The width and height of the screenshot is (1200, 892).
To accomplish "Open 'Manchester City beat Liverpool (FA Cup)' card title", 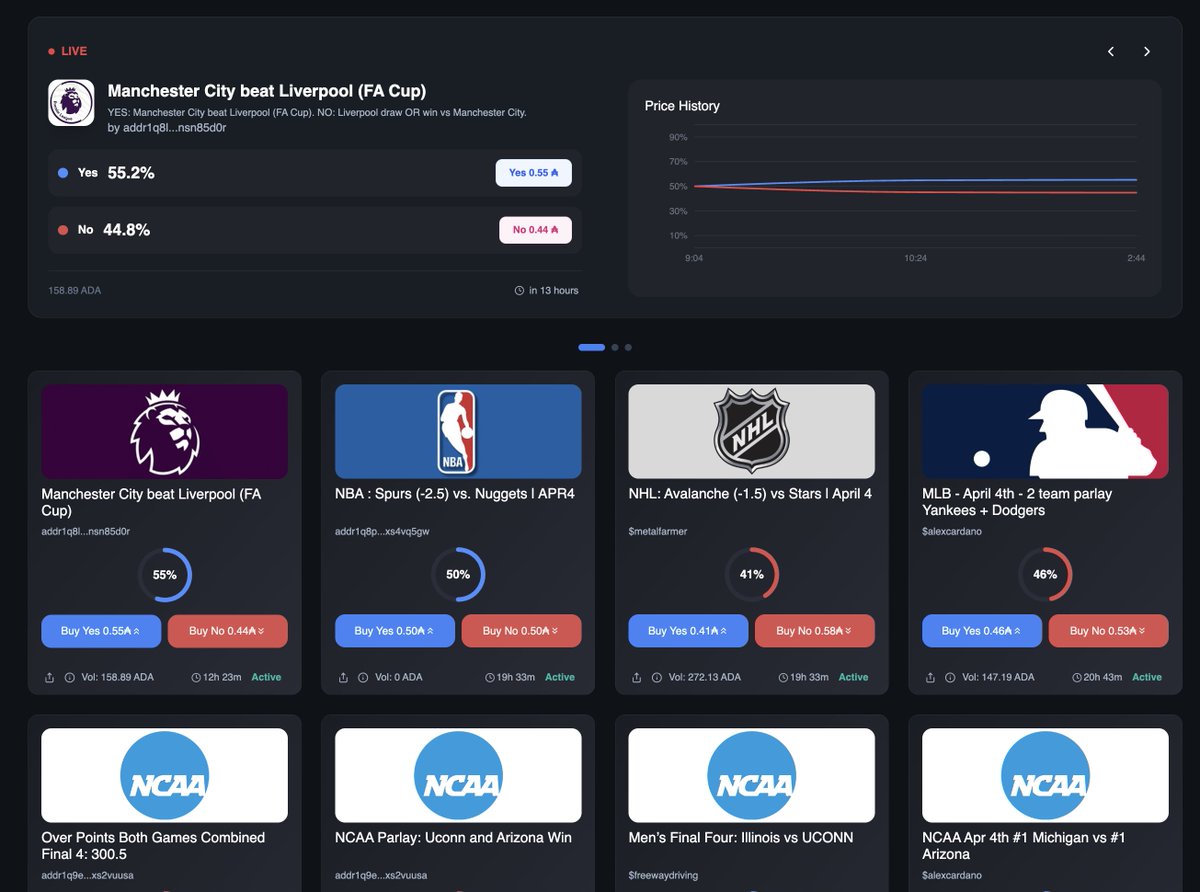I will tap(151, 502).
